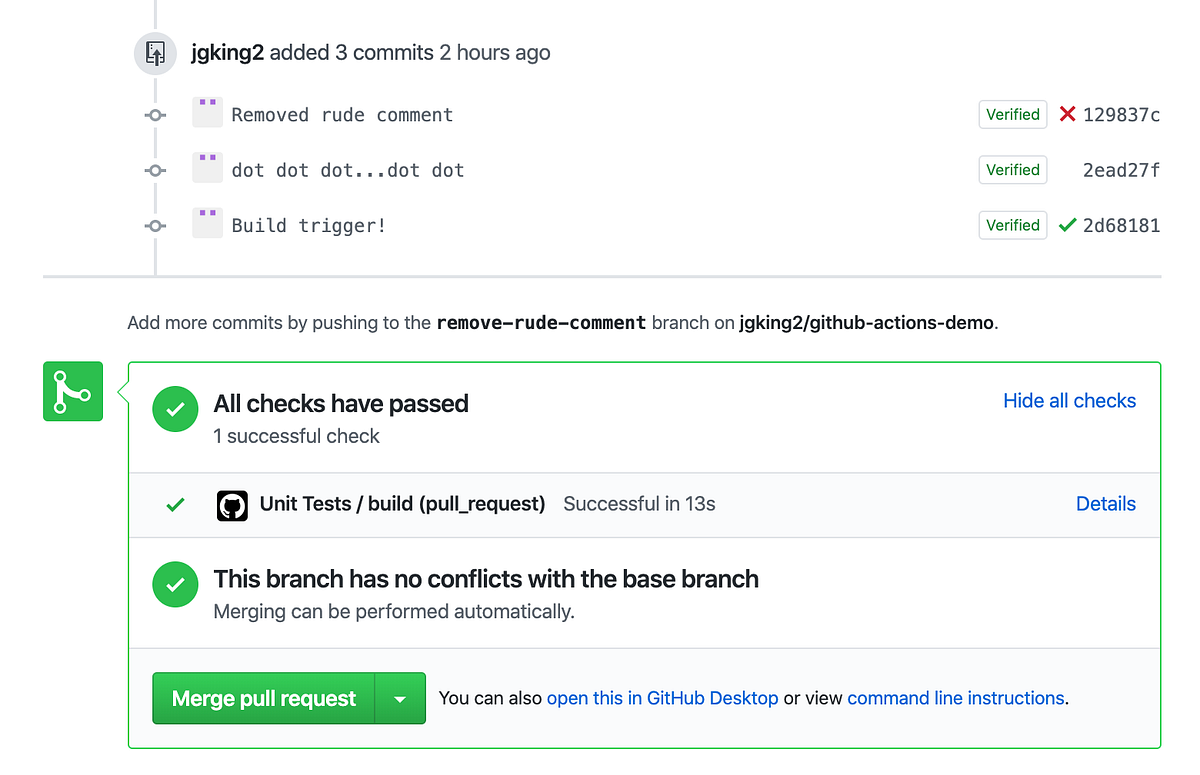The height and width of the screenshot is (775, 1200).
Task: Click the GitHub Actions logo beside Unit Tests
Action: pyautogui.click(x=232, y=505)
